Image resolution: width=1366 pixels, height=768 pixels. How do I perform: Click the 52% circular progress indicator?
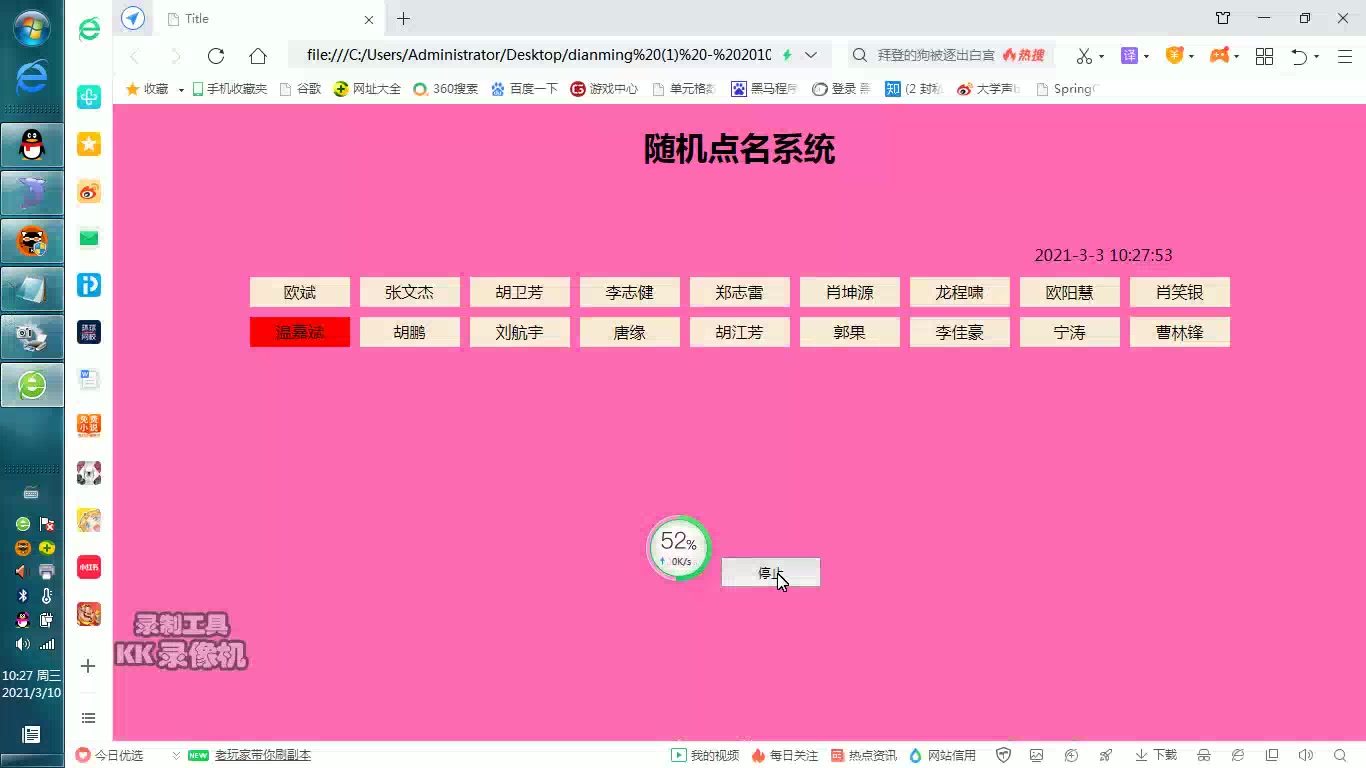[x=679, y=547]
